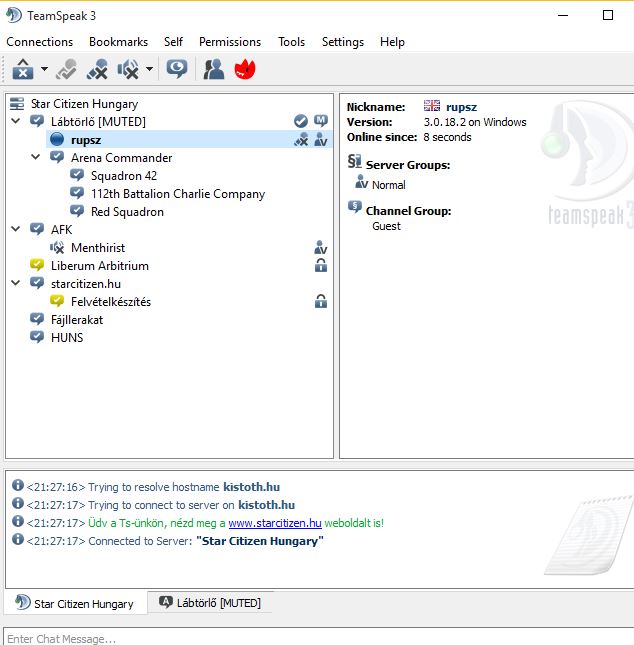Click the "Star Citizen Hungary" text in connected message
Image resolution: width=634 pixels, height=645 pixels.
point(260,541)
